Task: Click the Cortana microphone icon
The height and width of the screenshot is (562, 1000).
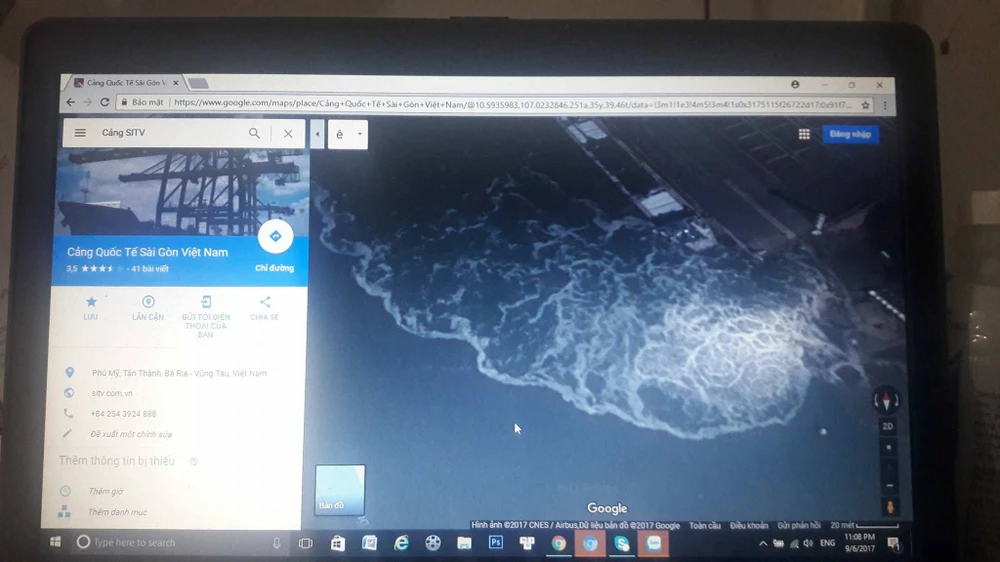Action: tap(277, 543)
